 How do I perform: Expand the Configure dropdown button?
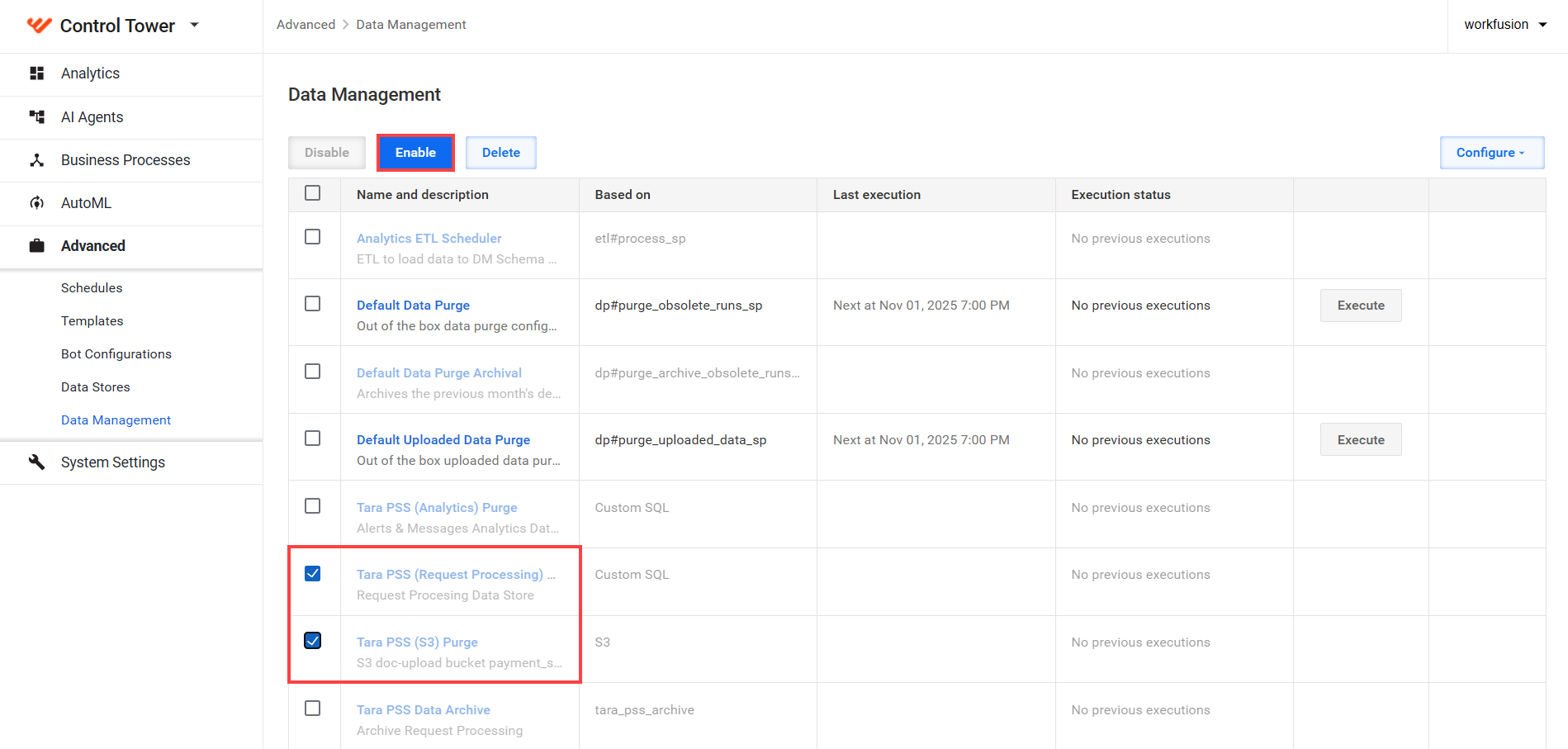tap(1492, 153)
